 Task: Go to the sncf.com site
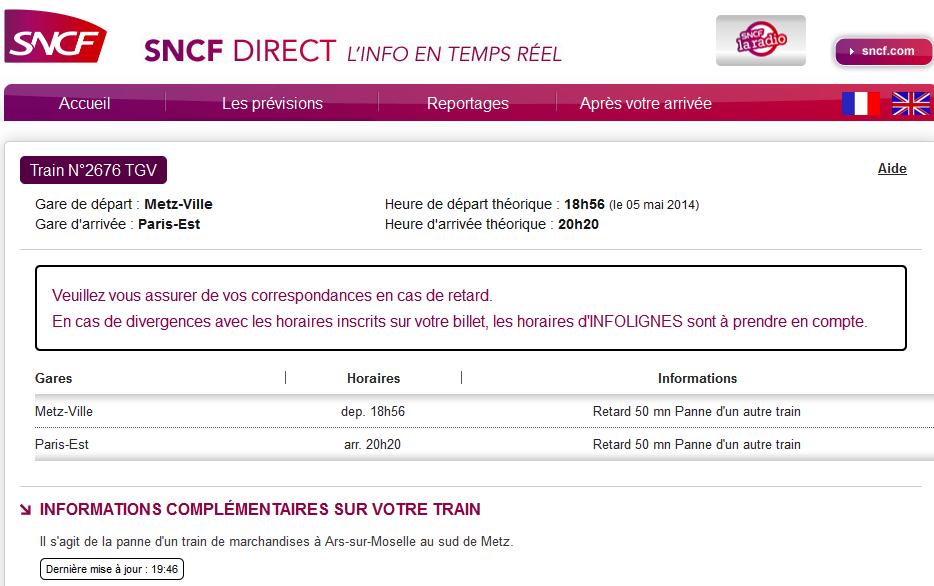[884, 52]
